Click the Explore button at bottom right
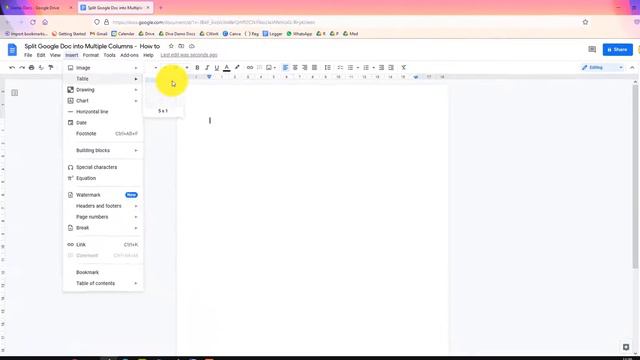The width and height of the screenshot is (640, 360). (x=626, y=347)
